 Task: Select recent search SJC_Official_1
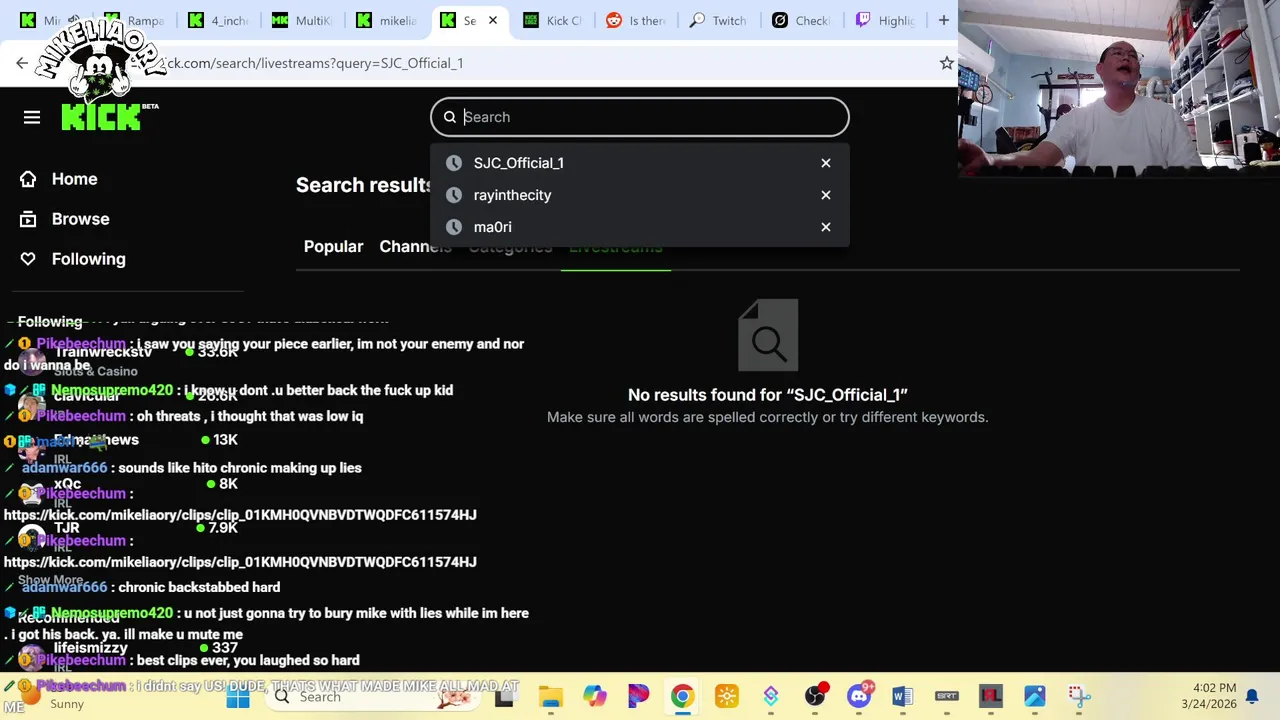pos(518,163)
